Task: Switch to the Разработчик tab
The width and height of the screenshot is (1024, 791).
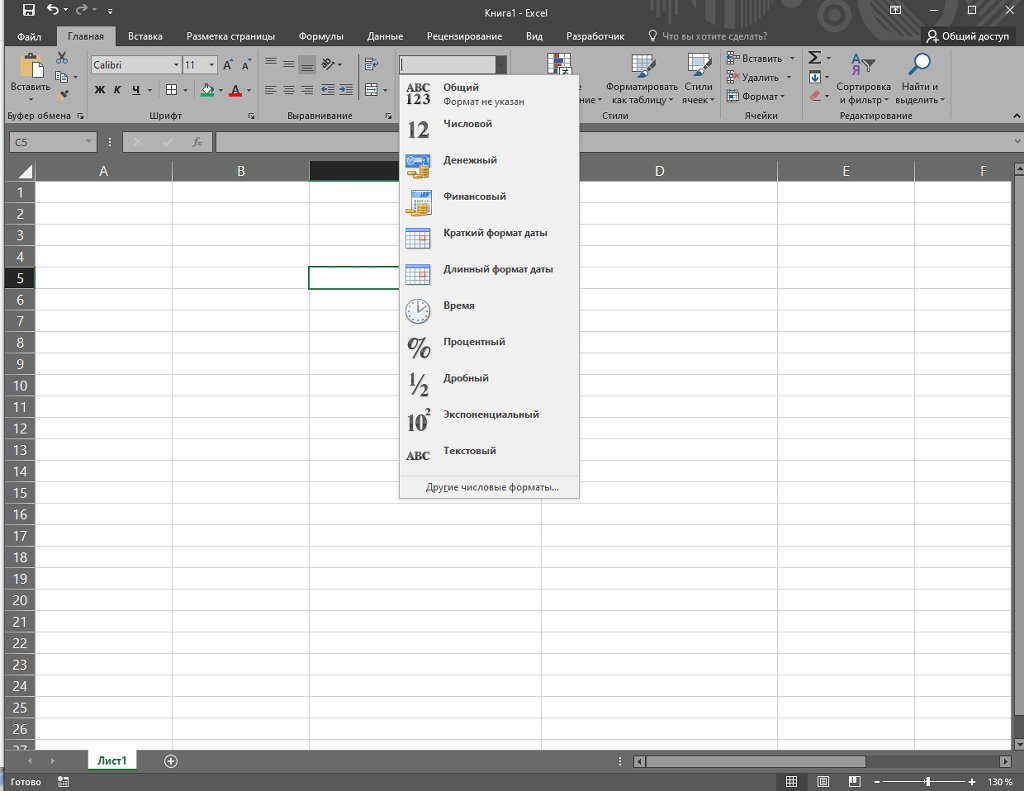Action: click(595, 37)
